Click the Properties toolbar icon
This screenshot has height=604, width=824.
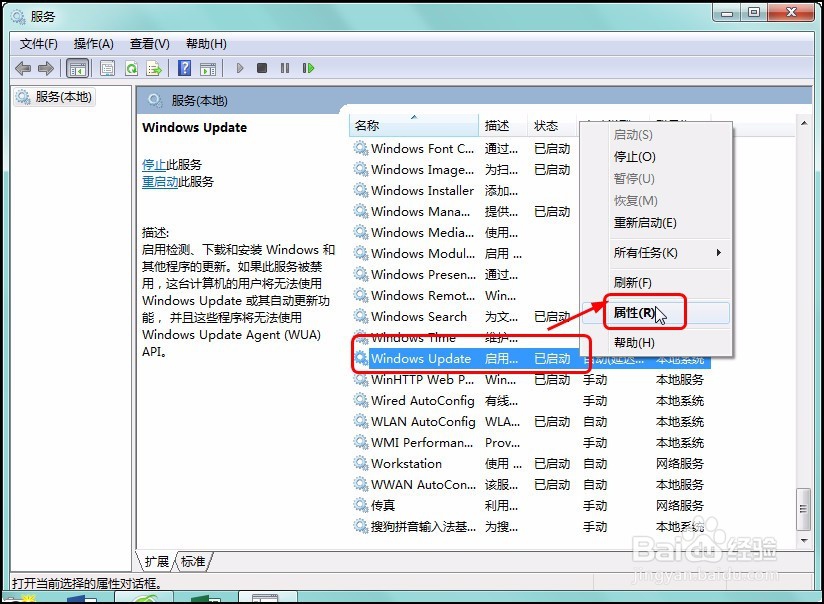[x=108, y=68]
